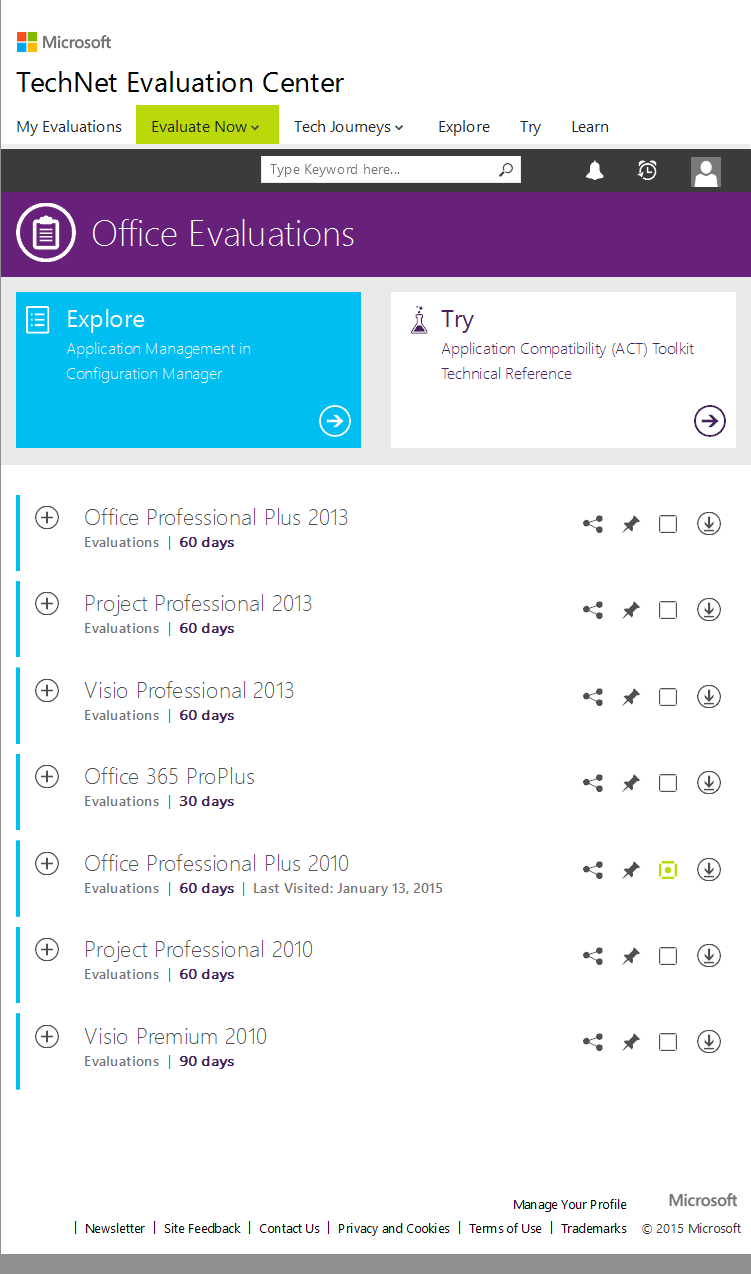
Task: Open notifications via the bell icon
Action: (594, 170)
